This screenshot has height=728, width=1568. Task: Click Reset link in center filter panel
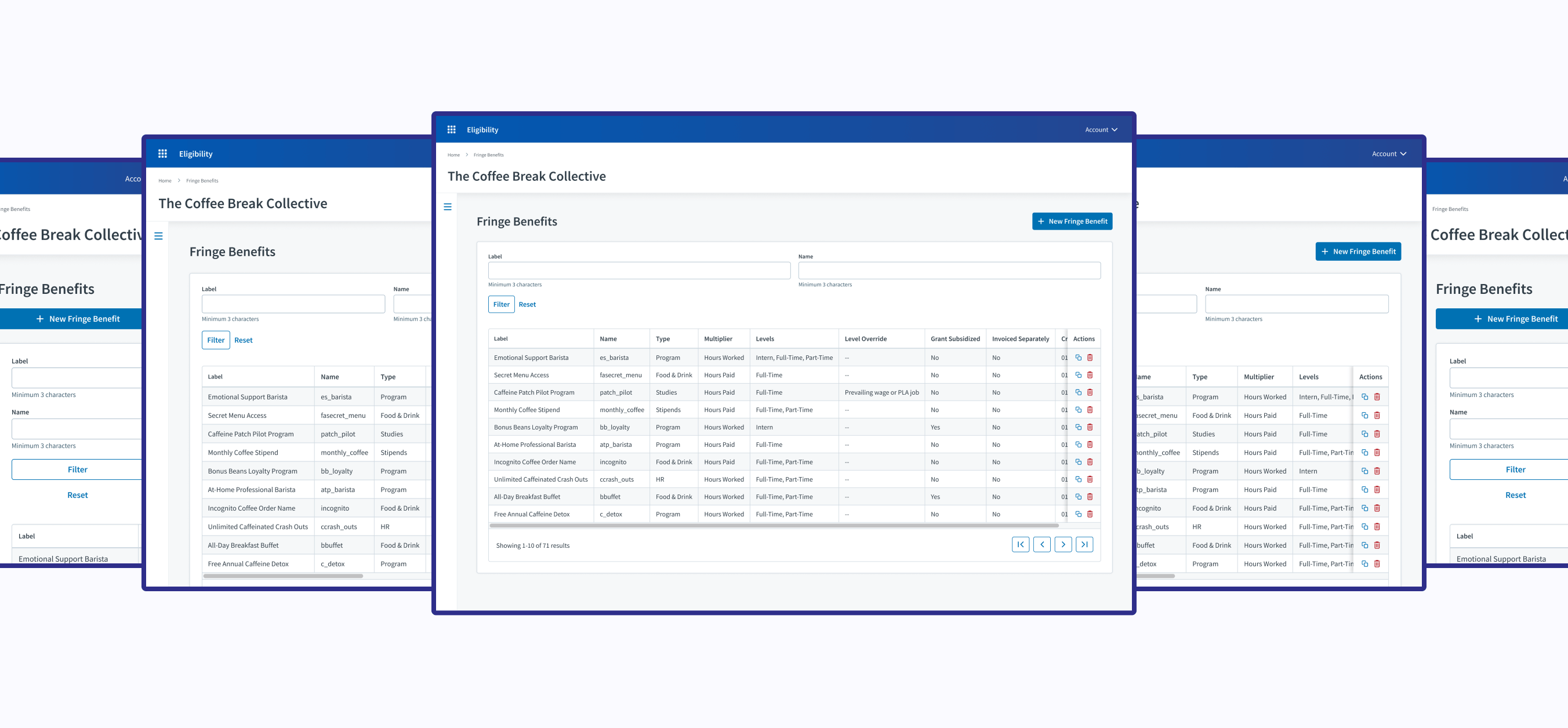[x=527, y=304]
